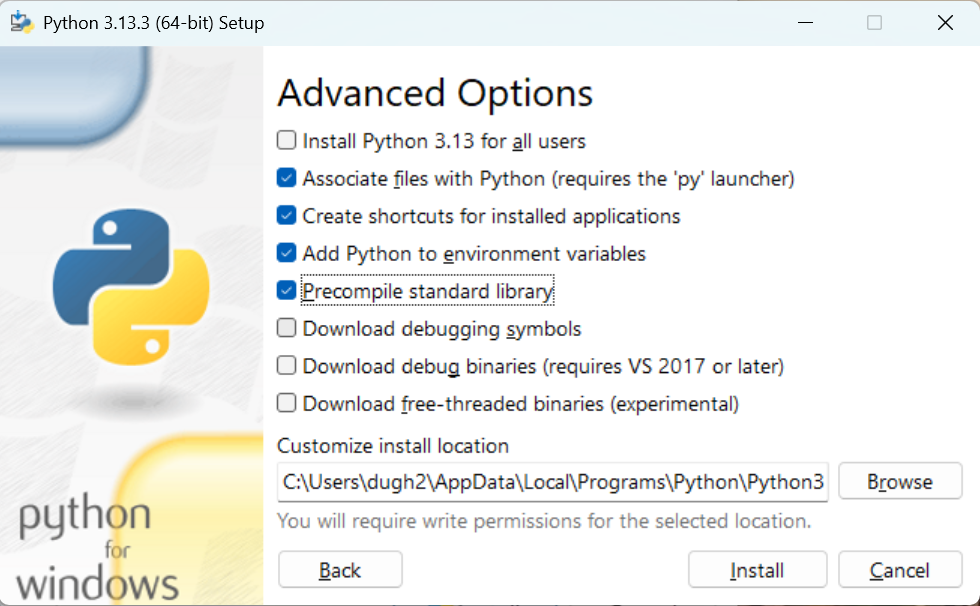Uncheck creating shortcuts for installed applications
The width and height of the screenshot is (980, 606).
coord(286,216)
